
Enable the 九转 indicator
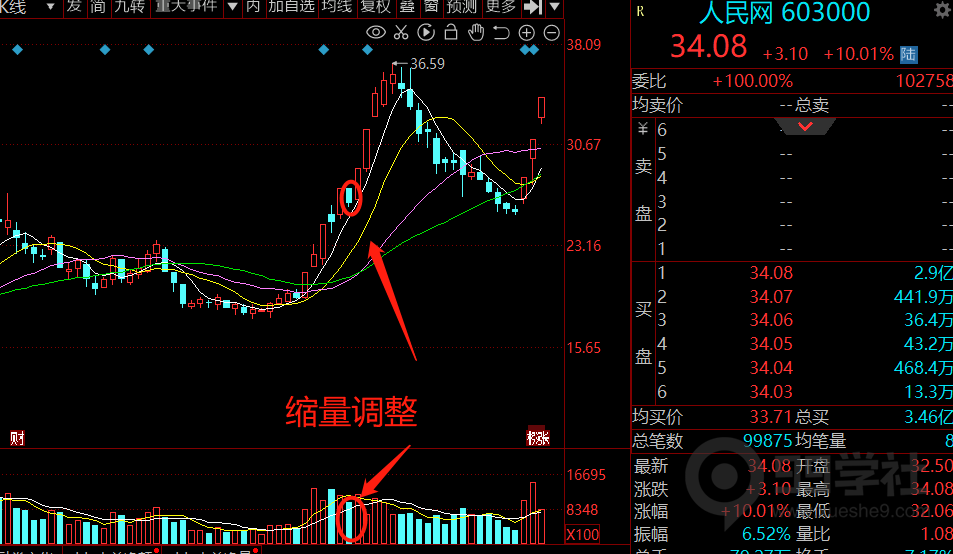click(x=129, y=7)
